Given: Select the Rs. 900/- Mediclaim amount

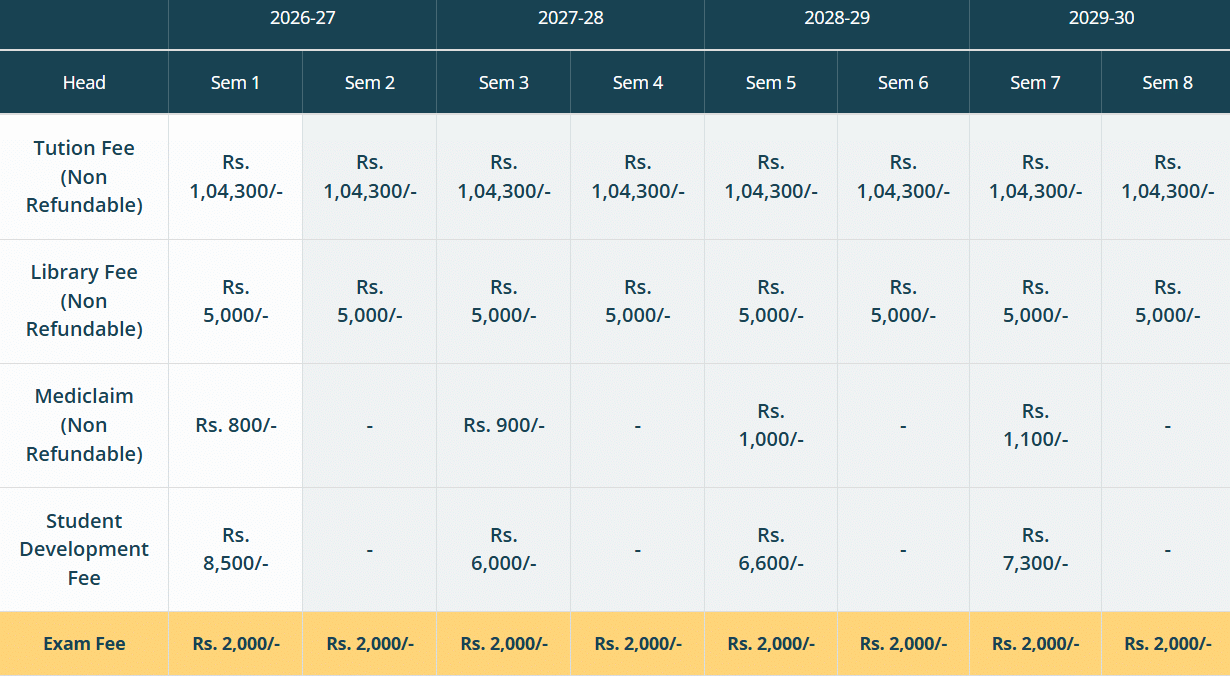Looking at the screenshot, I should click(x=504, y=425).
